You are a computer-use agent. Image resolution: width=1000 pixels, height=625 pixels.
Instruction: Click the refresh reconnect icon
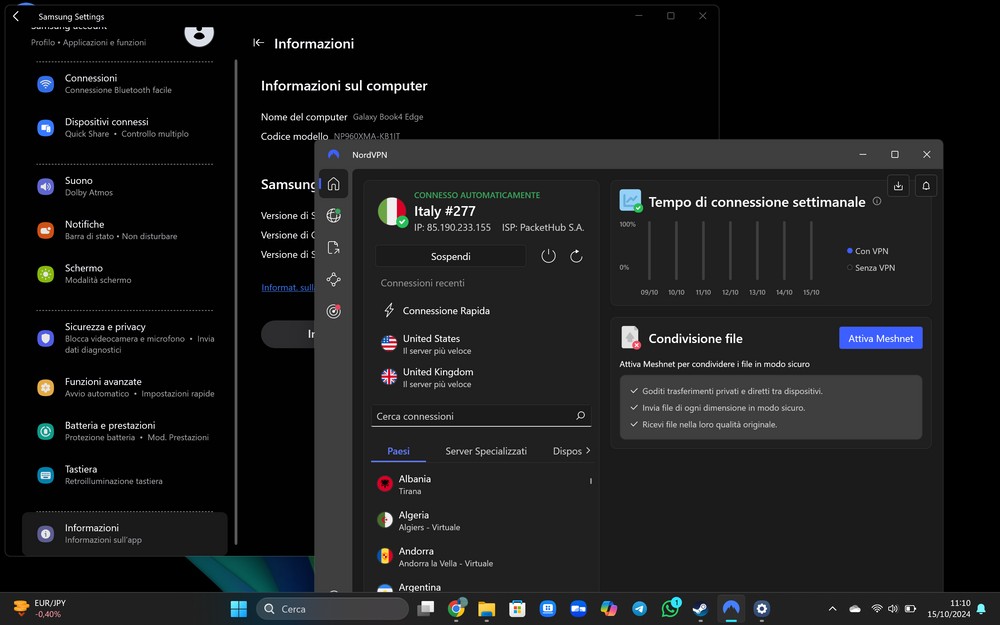(x=576, y=256)
